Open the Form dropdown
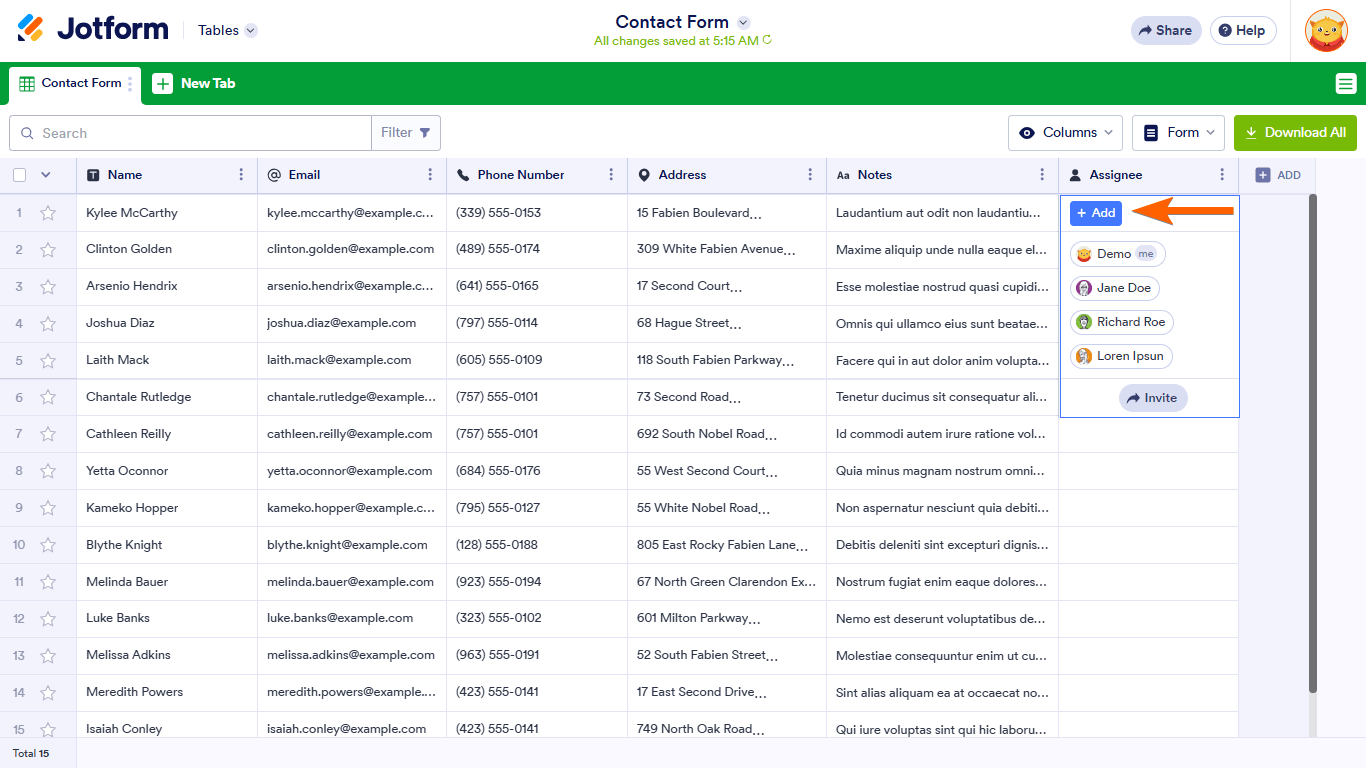Screen dimensions: 1366x768 coord(1178,133)
